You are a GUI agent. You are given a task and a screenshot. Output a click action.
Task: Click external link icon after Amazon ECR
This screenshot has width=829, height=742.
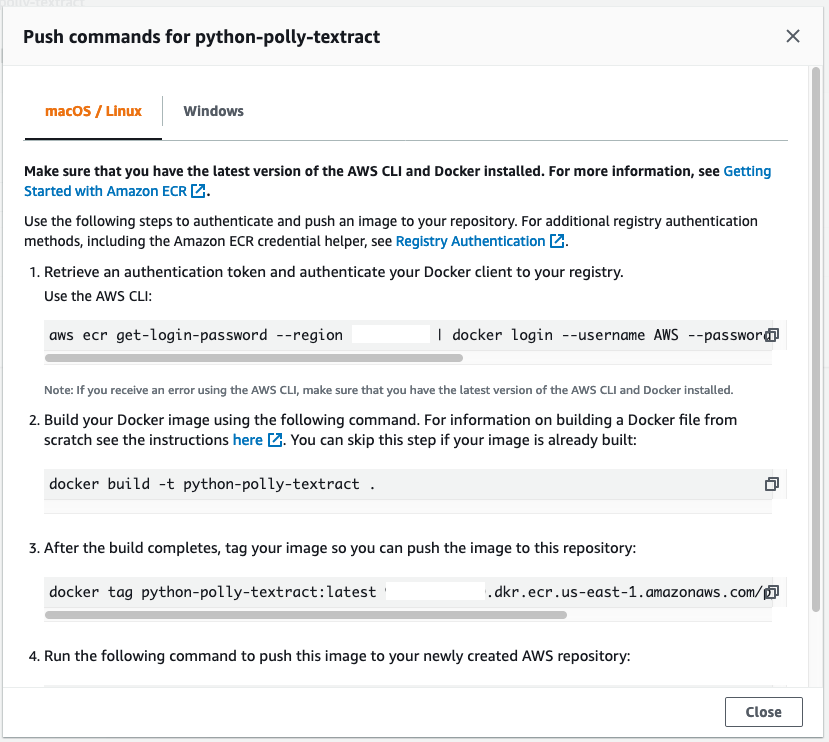point(198,191)
